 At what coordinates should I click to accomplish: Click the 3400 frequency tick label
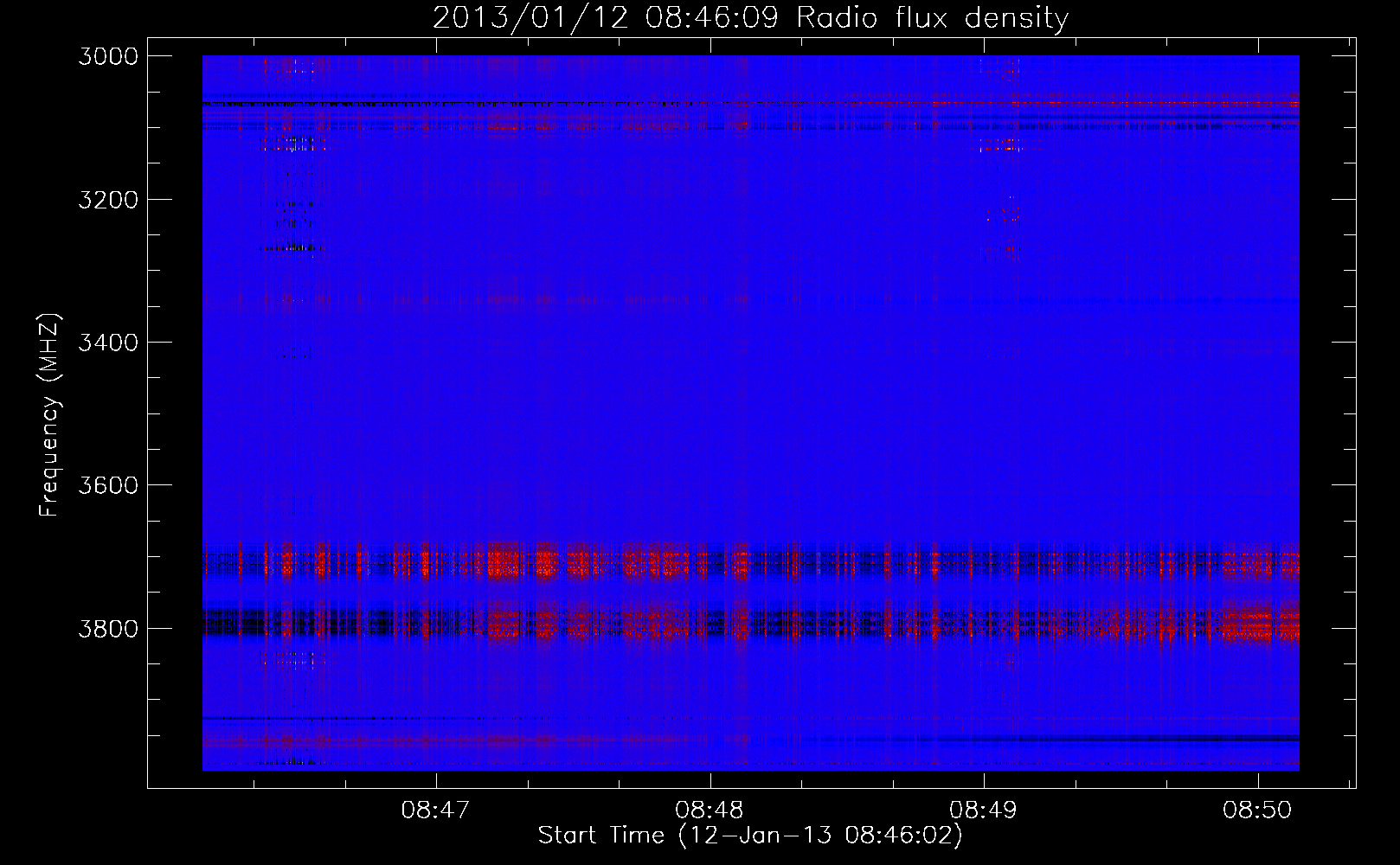[108, 343]
